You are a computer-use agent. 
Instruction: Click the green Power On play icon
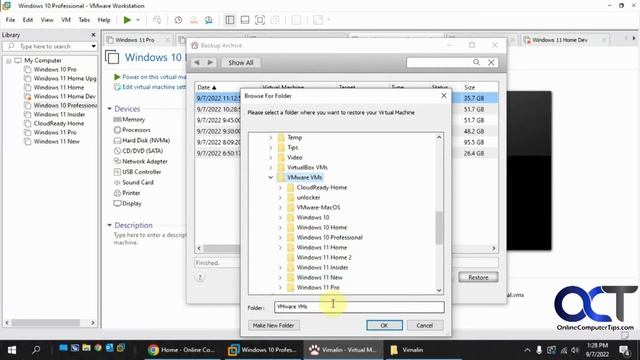click(127, 20)
